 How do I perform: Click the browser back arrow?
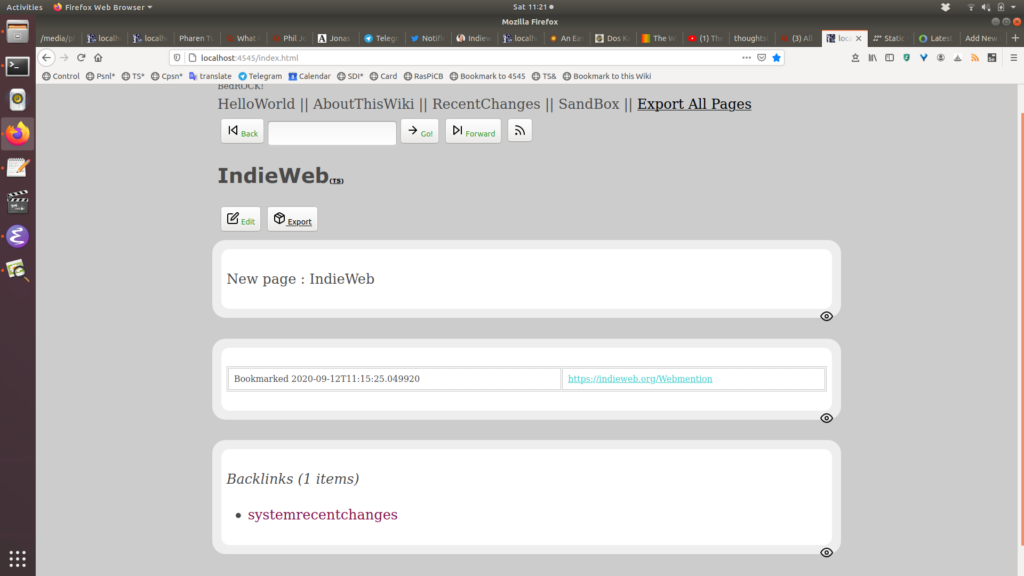[46, 57]
